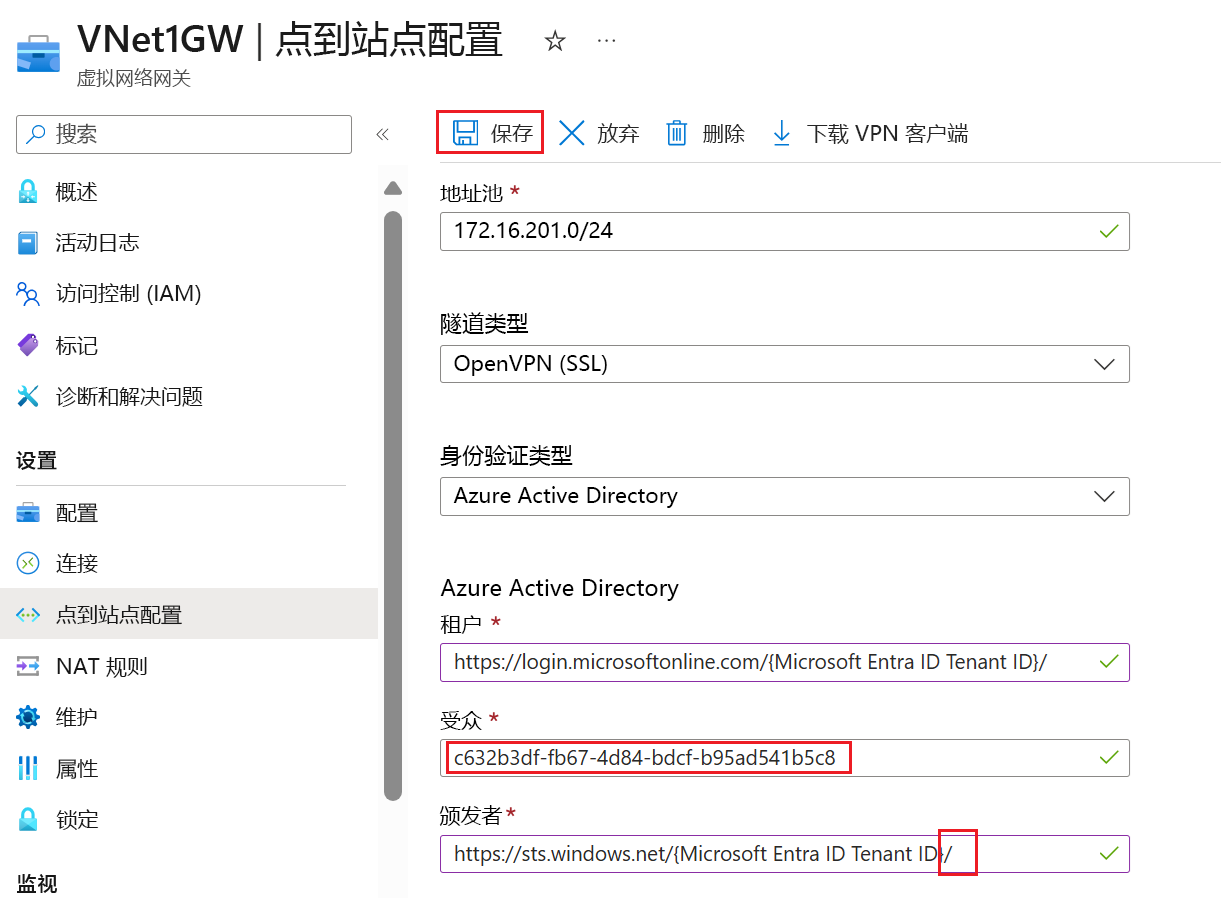This screenshot has height=898, width=1221.
Task: Click the 监视 section heading
Action: (x=37, y=884)
